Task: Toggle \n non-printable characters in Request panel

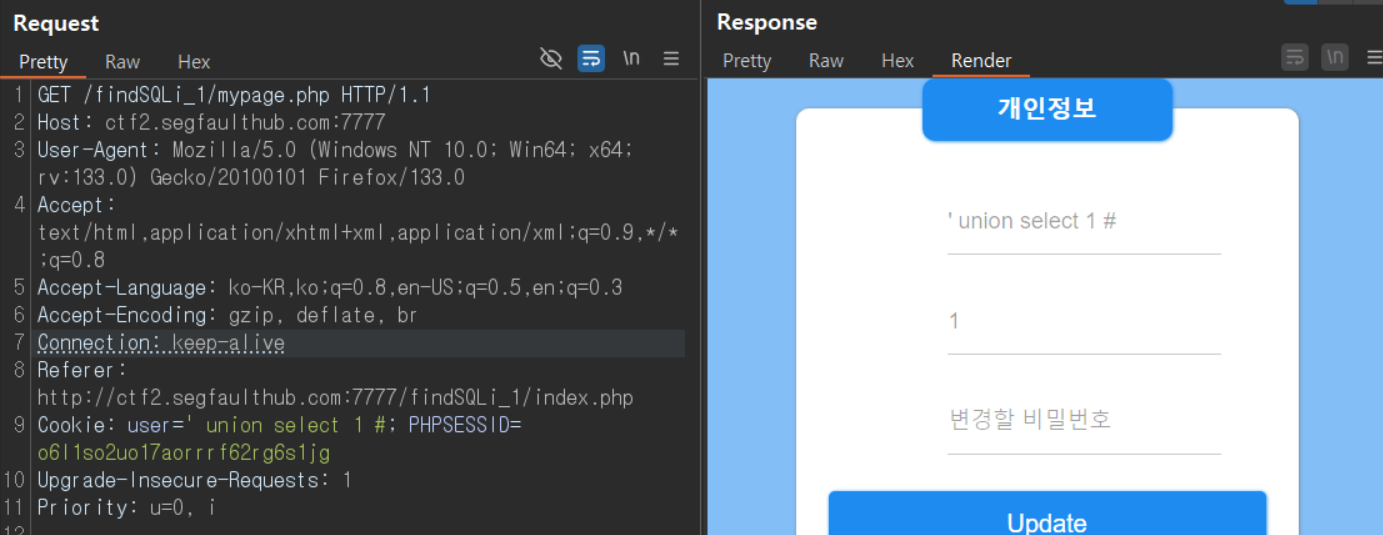Action: coord(631,59)
